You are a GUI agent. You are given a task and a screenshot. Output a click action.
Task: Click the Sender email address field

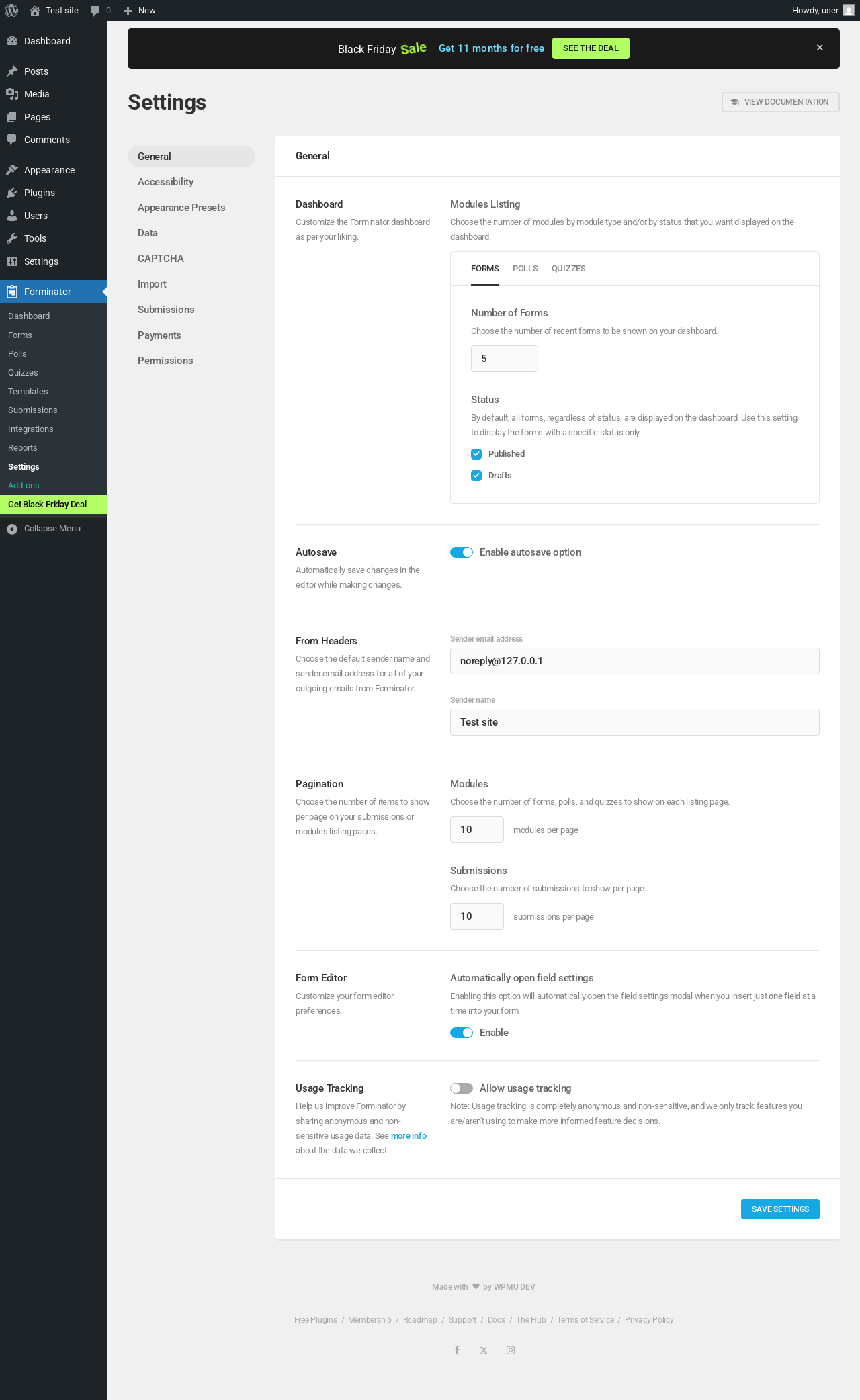pos(635,661)
